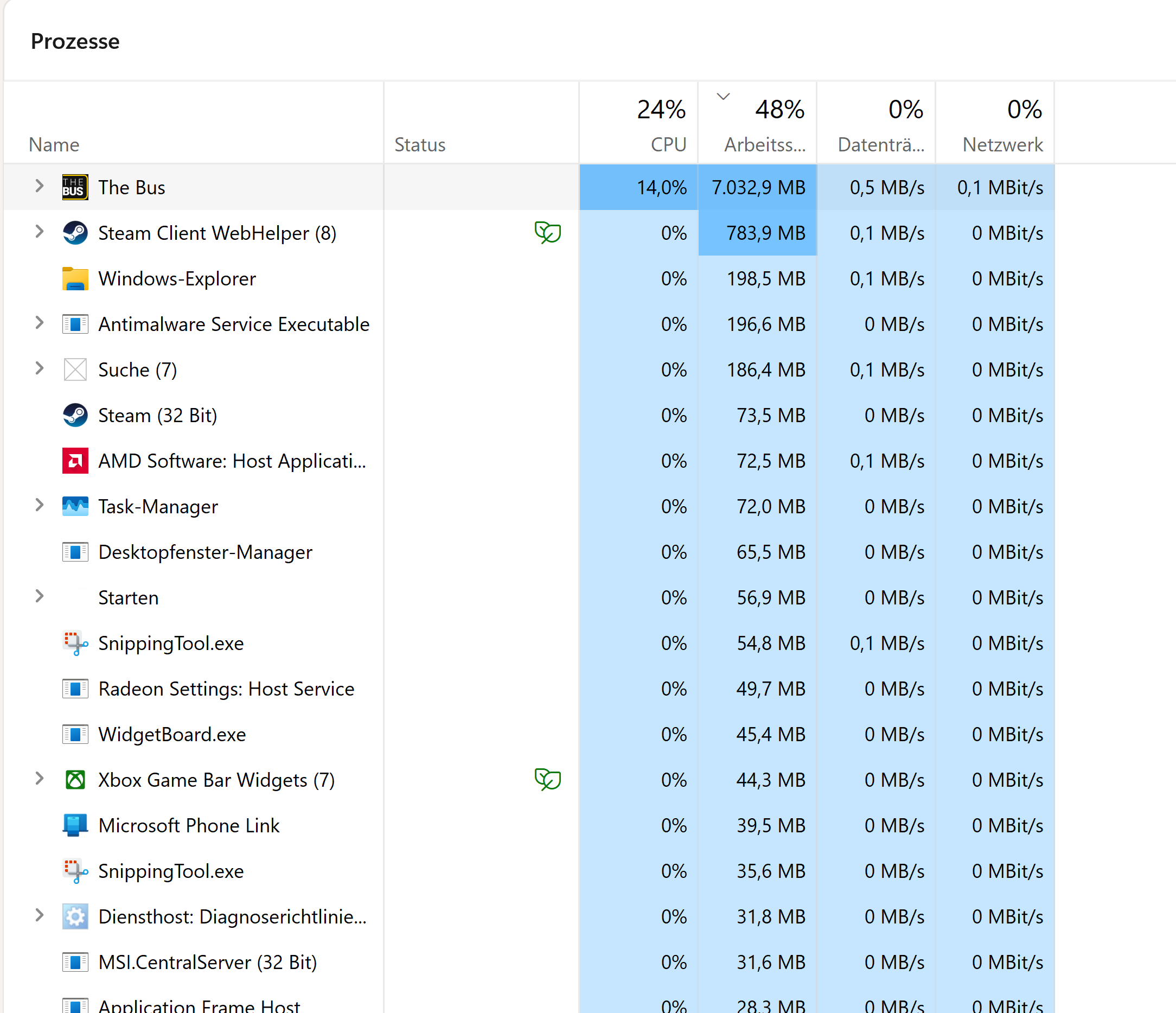Viewport: 1176px width, 1013px height.
Task: Select the Windows-Explorer folder icon
Action: tap(75, 279)
